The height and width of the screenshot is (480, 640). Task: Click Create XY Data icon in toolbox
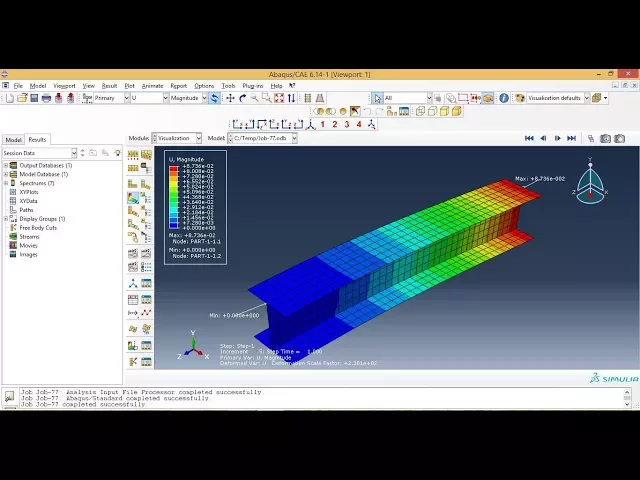click(133, 300)
